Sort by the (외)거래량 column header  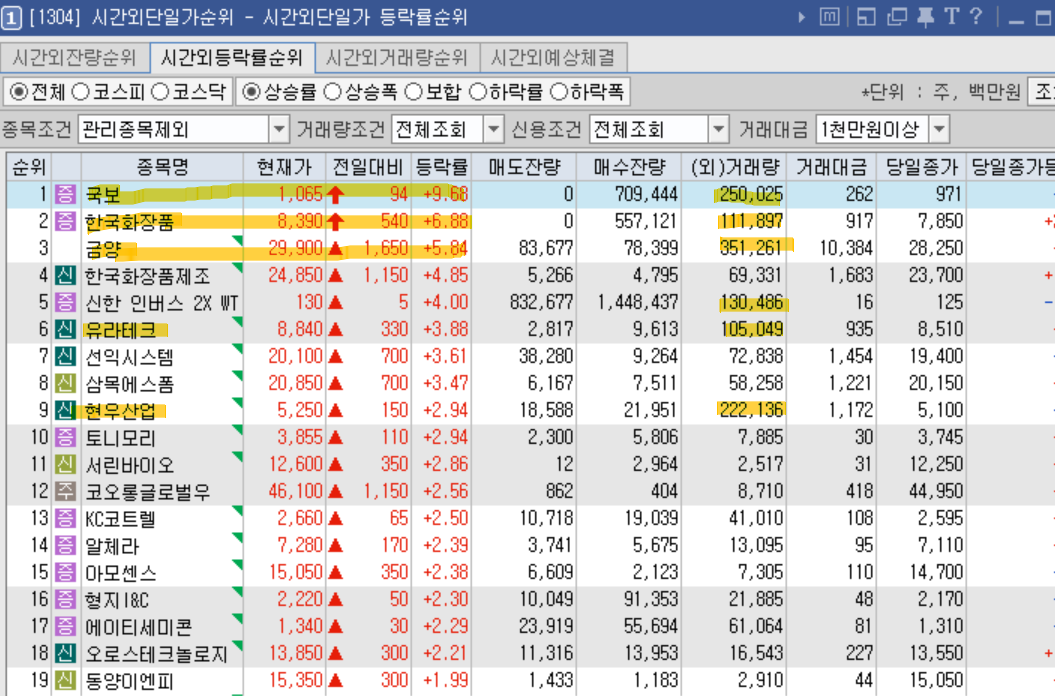click(x=735, y=167)
